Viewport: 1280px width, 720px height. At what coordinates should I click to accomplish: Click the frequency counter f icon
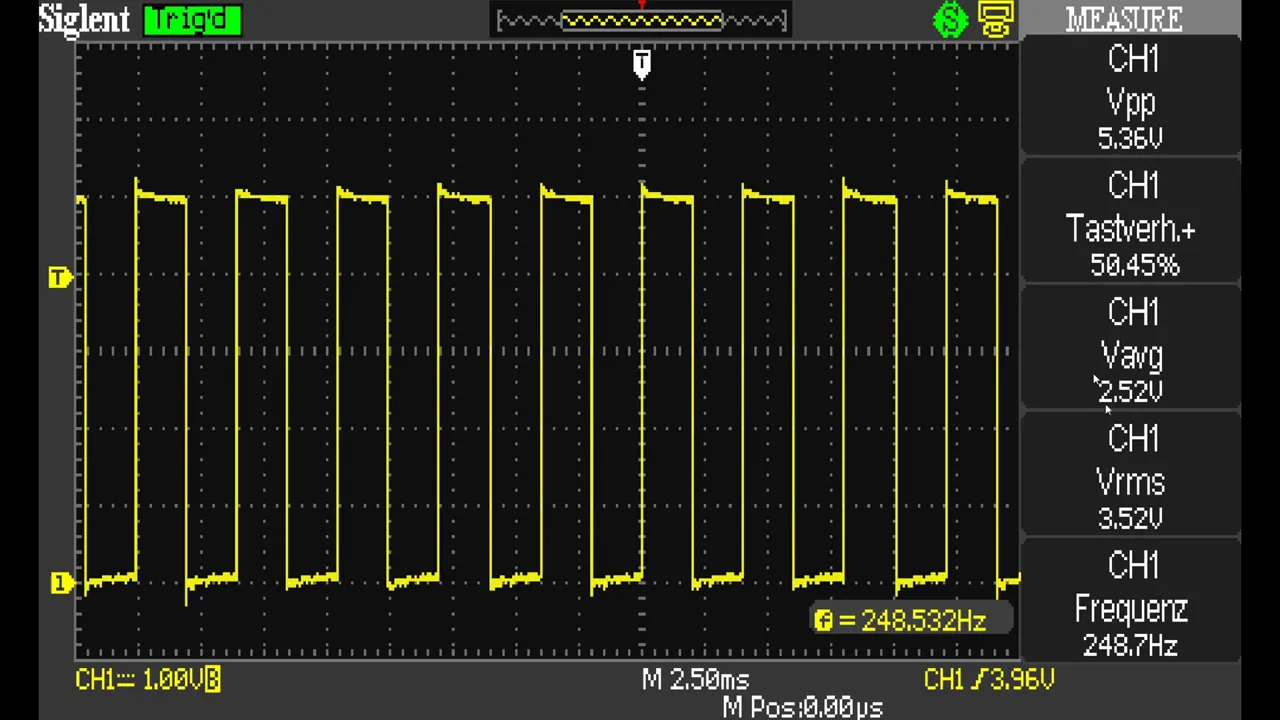[823, 620]
